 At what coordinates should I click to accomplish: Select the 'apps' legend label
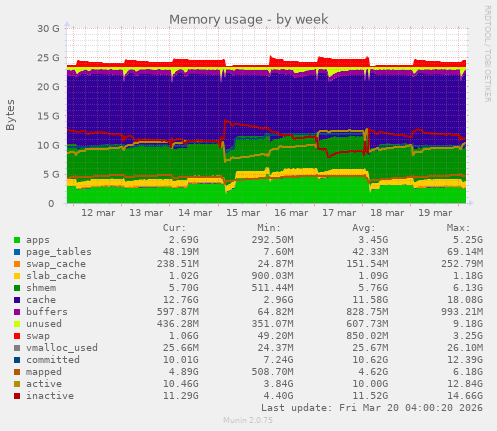pos(38,240)
